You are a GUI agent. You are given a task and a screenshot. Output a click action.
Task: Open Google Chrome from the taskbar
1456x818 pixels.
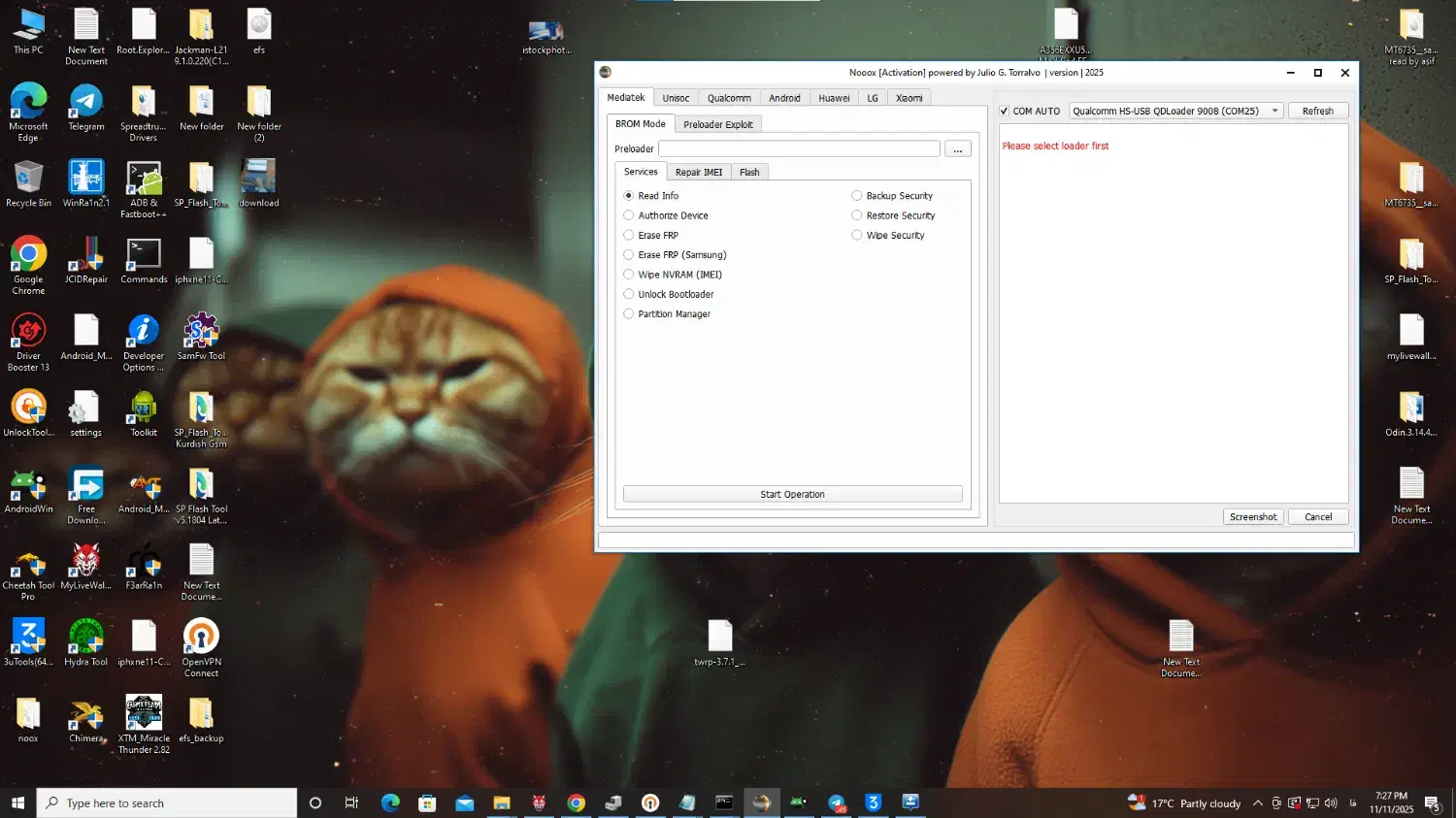click(577, 802)
